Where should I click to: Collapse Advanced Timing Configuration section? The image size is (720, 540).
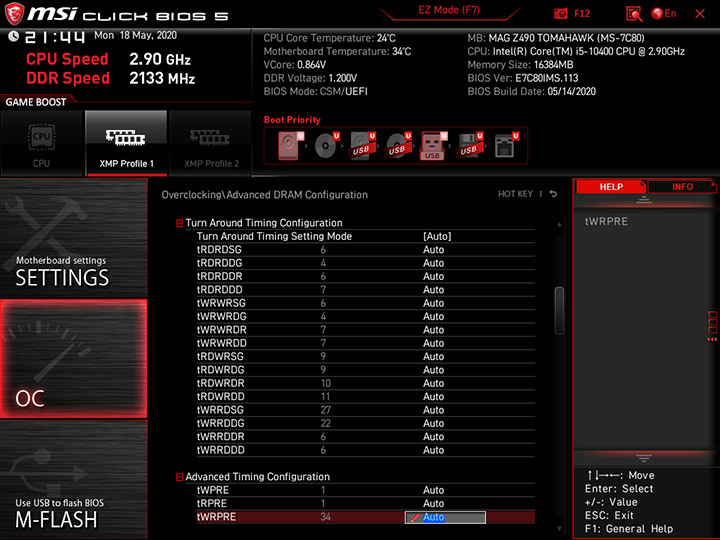(180, 477)
